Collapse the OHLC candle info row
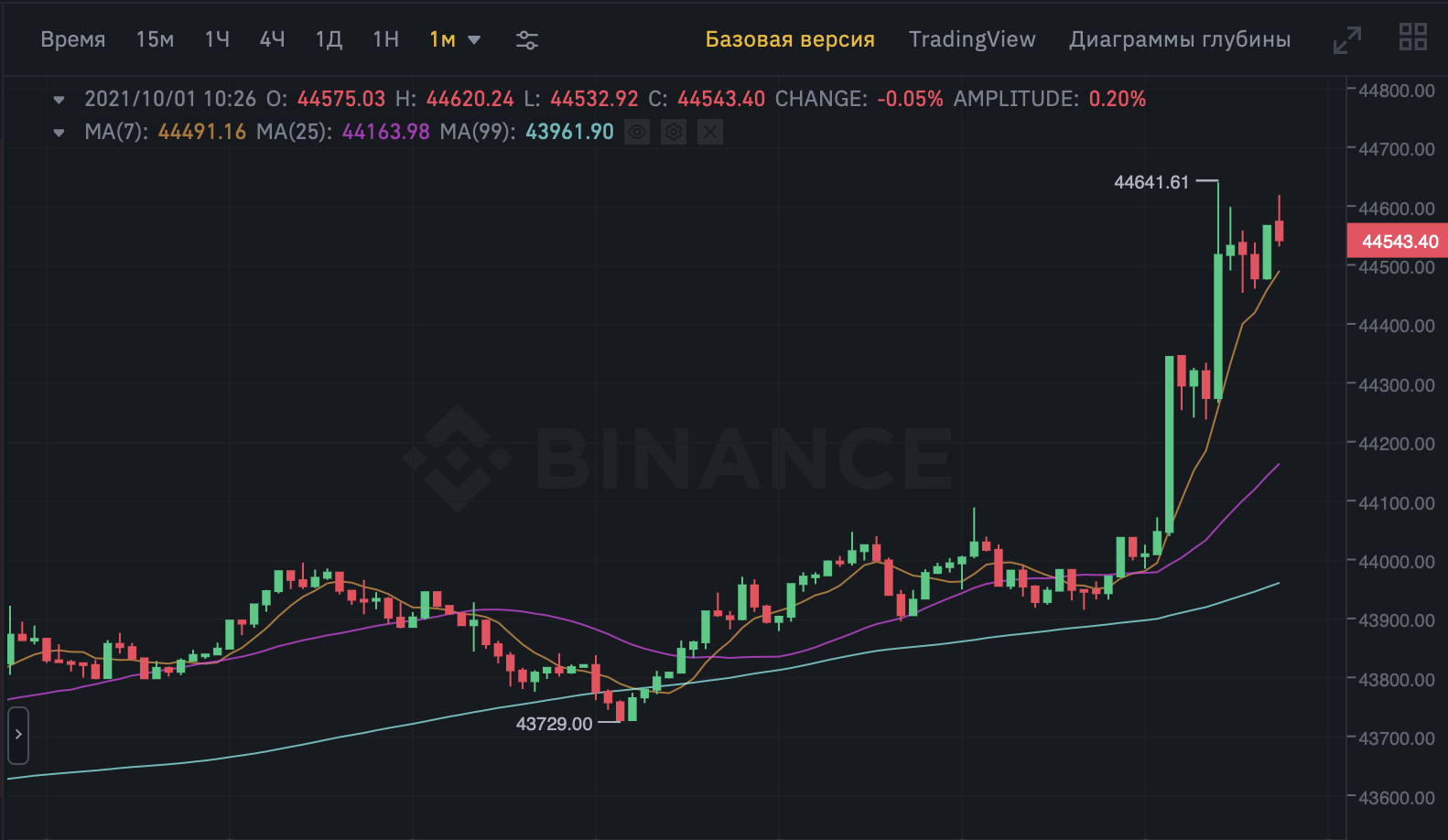The height and width of the screenshot is (840, 1448). coord(59,100)
